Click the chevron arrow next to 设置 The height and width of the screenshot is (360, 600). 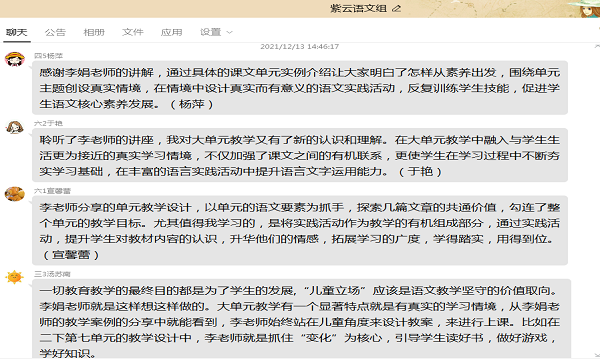(229, 33)
